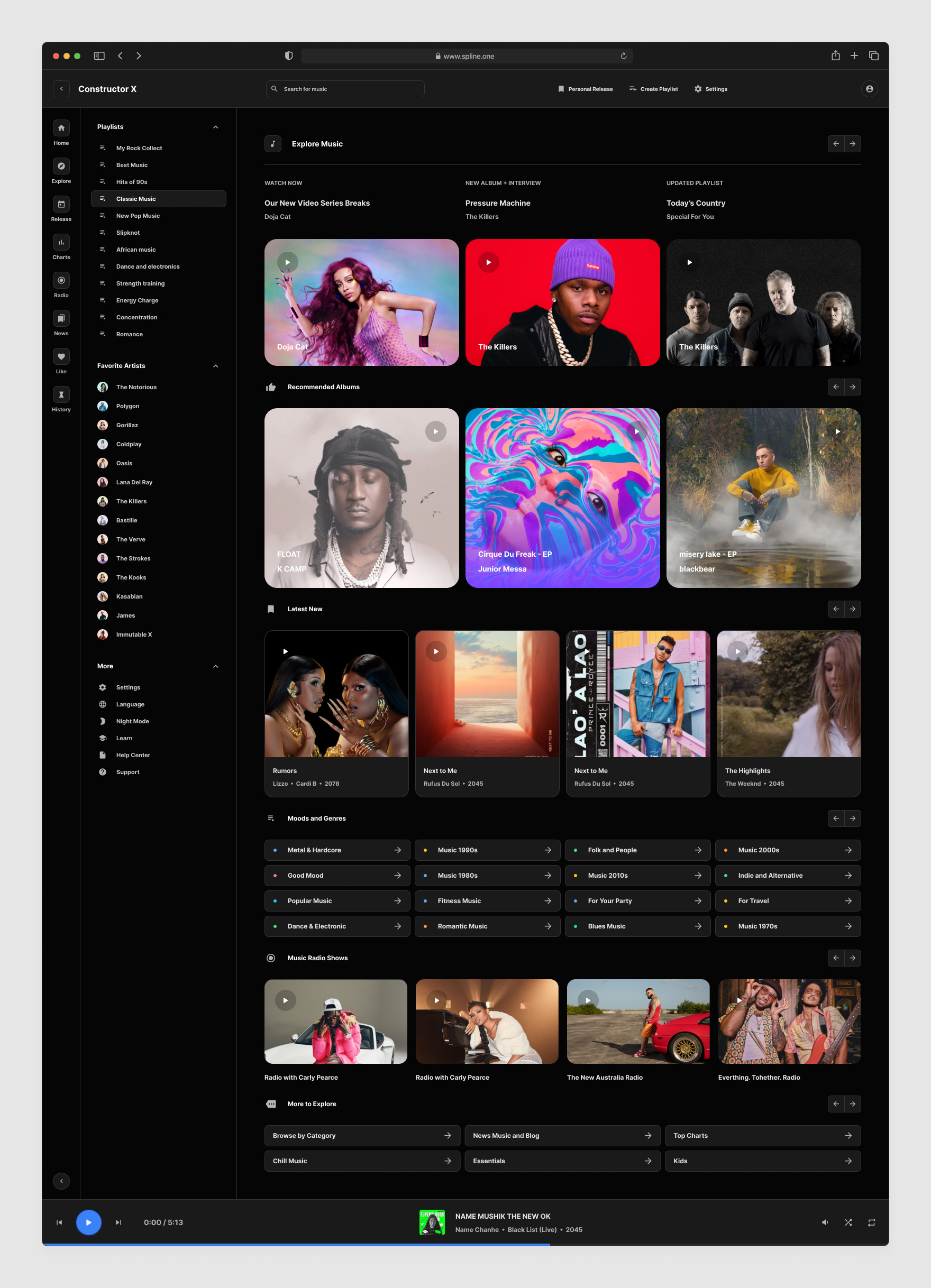Collapse the Favorite Artists section

coord(215,366)
